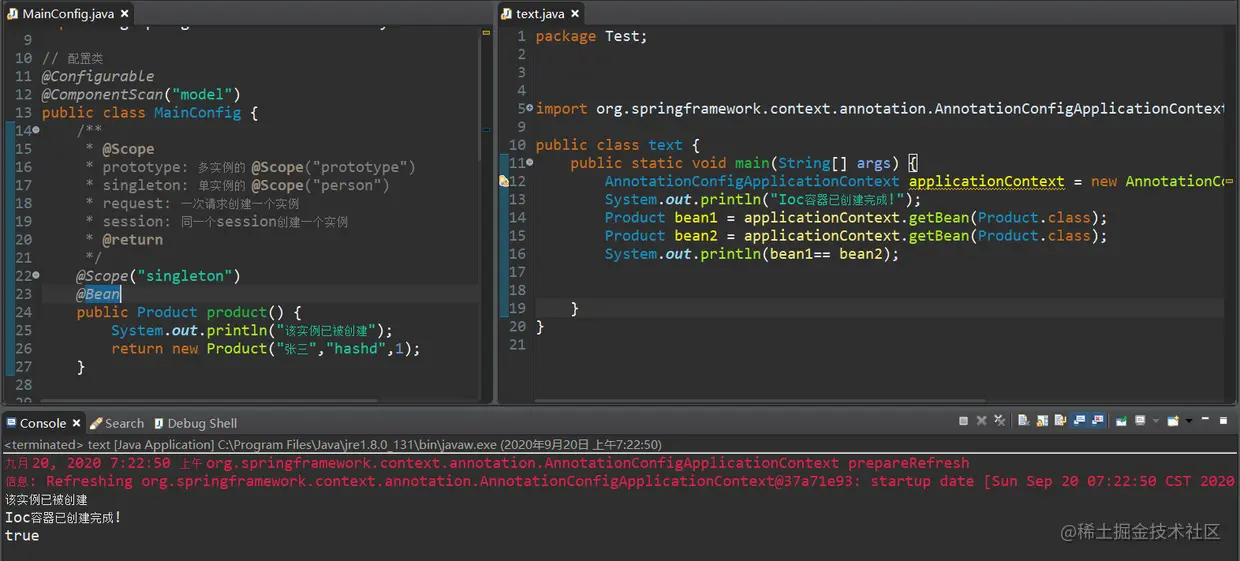This screenshot has height=561, width=1240.
Task: Click 'public Product product() {' line
Action: coord(189,312)
